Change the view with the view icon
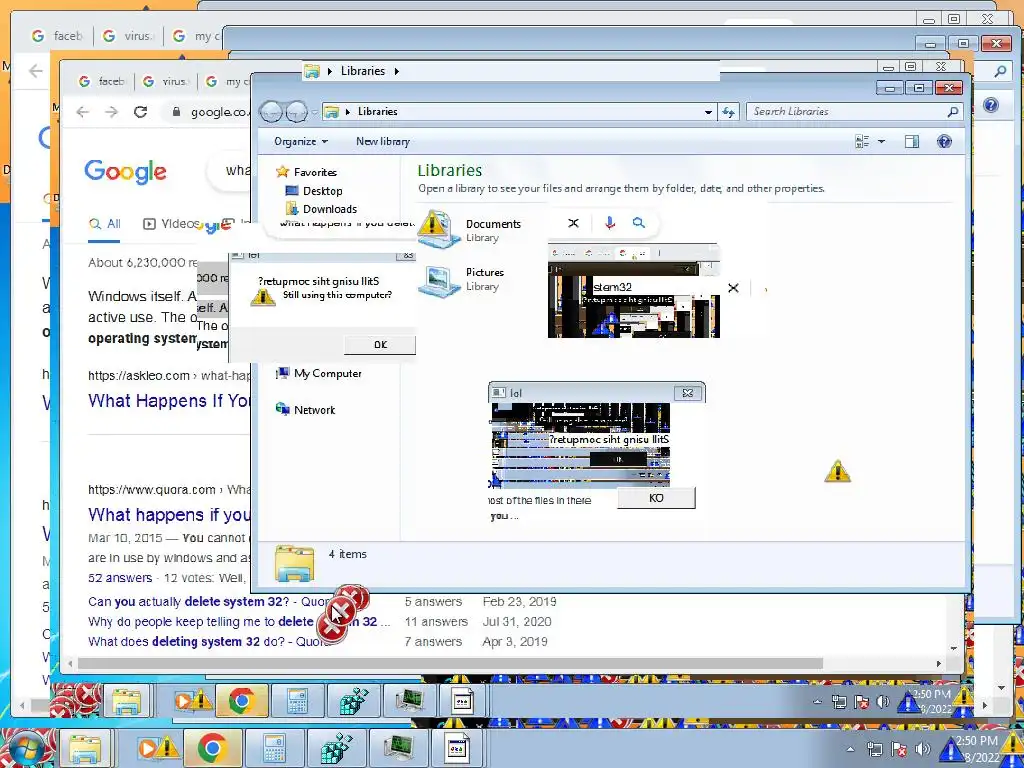Viewport: 1024px width, 768px height. 862,142
